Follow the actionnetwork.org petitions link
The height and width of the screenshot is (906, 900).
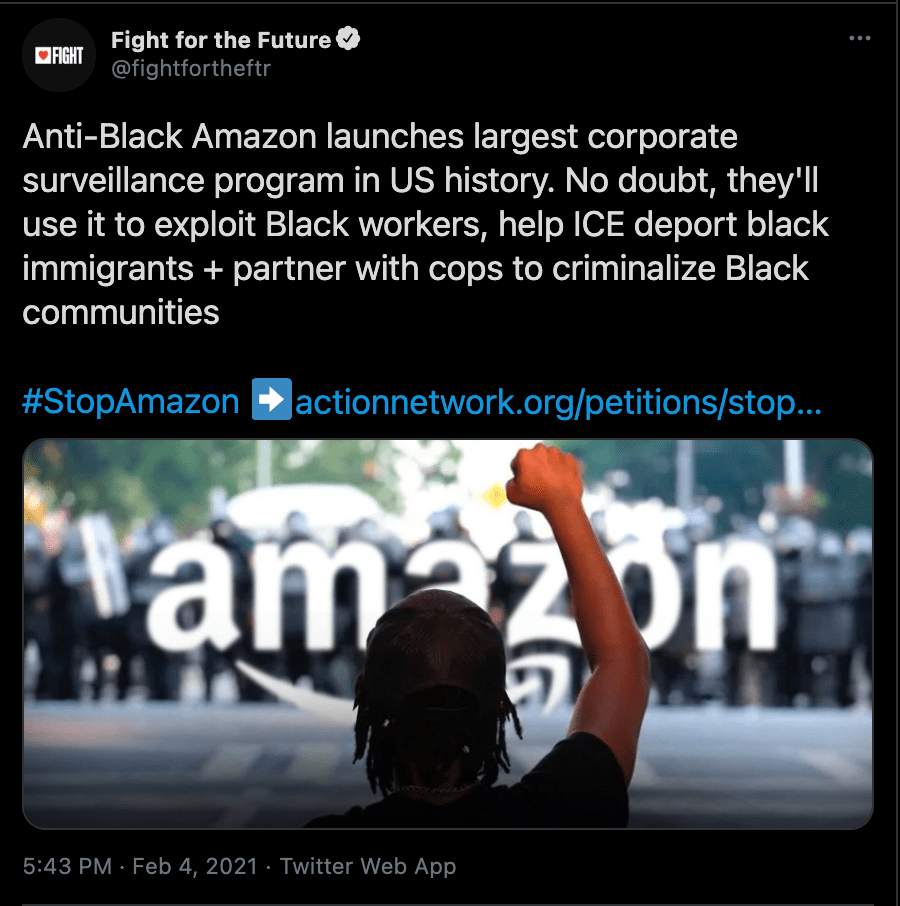[558, 402]
